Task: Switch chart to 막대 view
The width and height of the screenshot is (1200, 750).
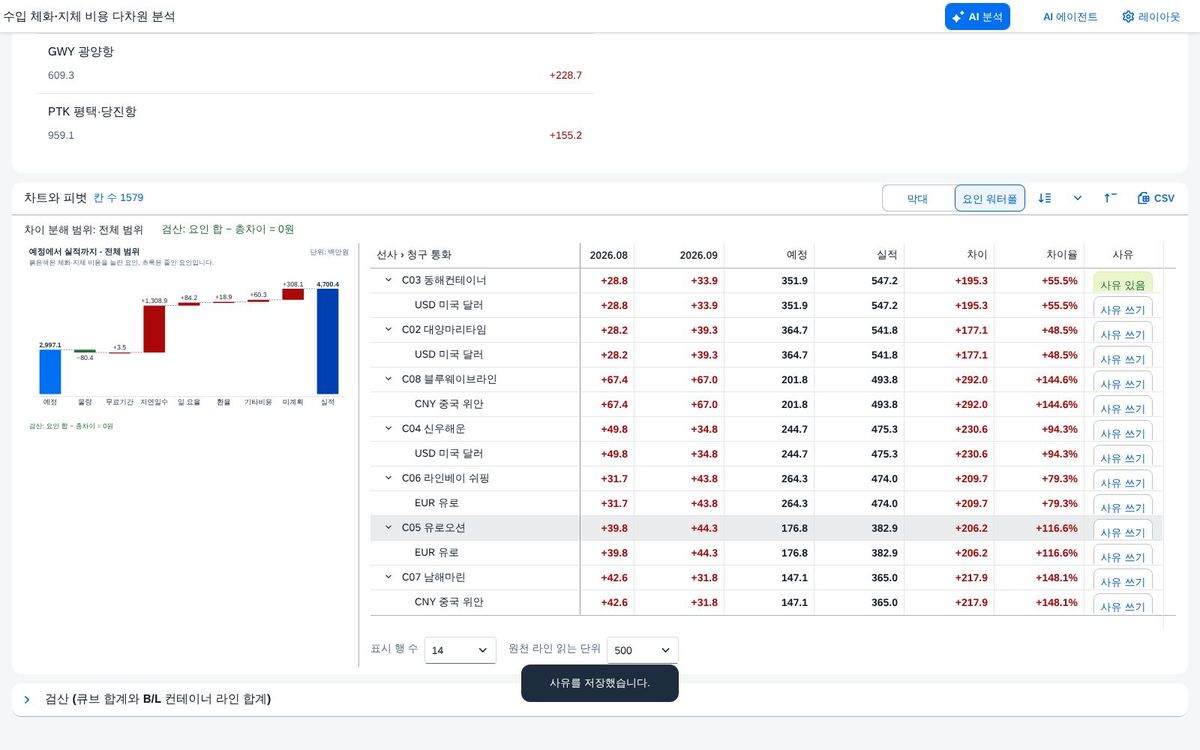Action: (918, 199)
